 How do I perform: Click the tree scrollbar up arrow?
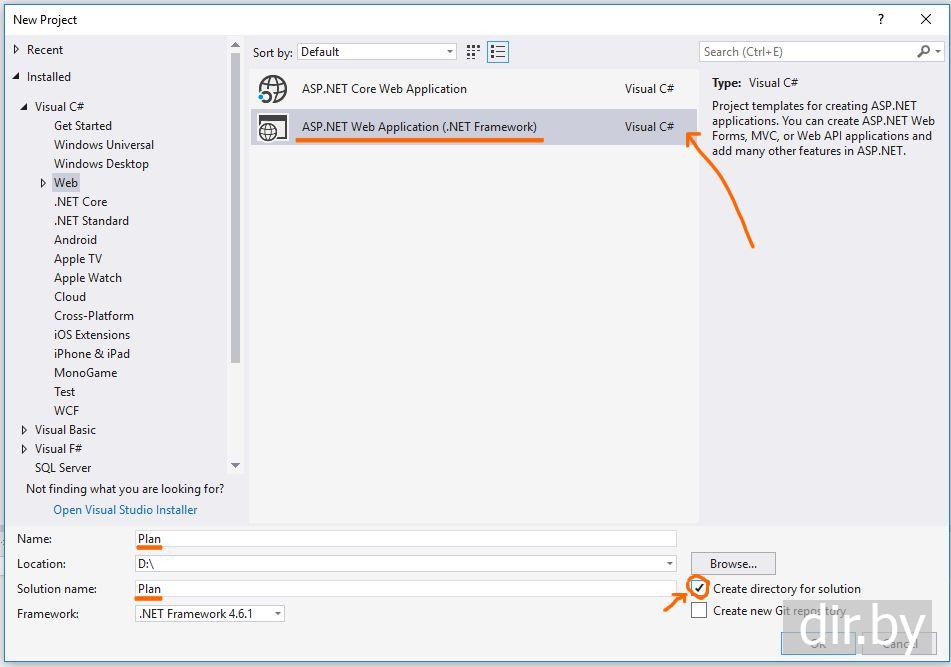(235, 45)
